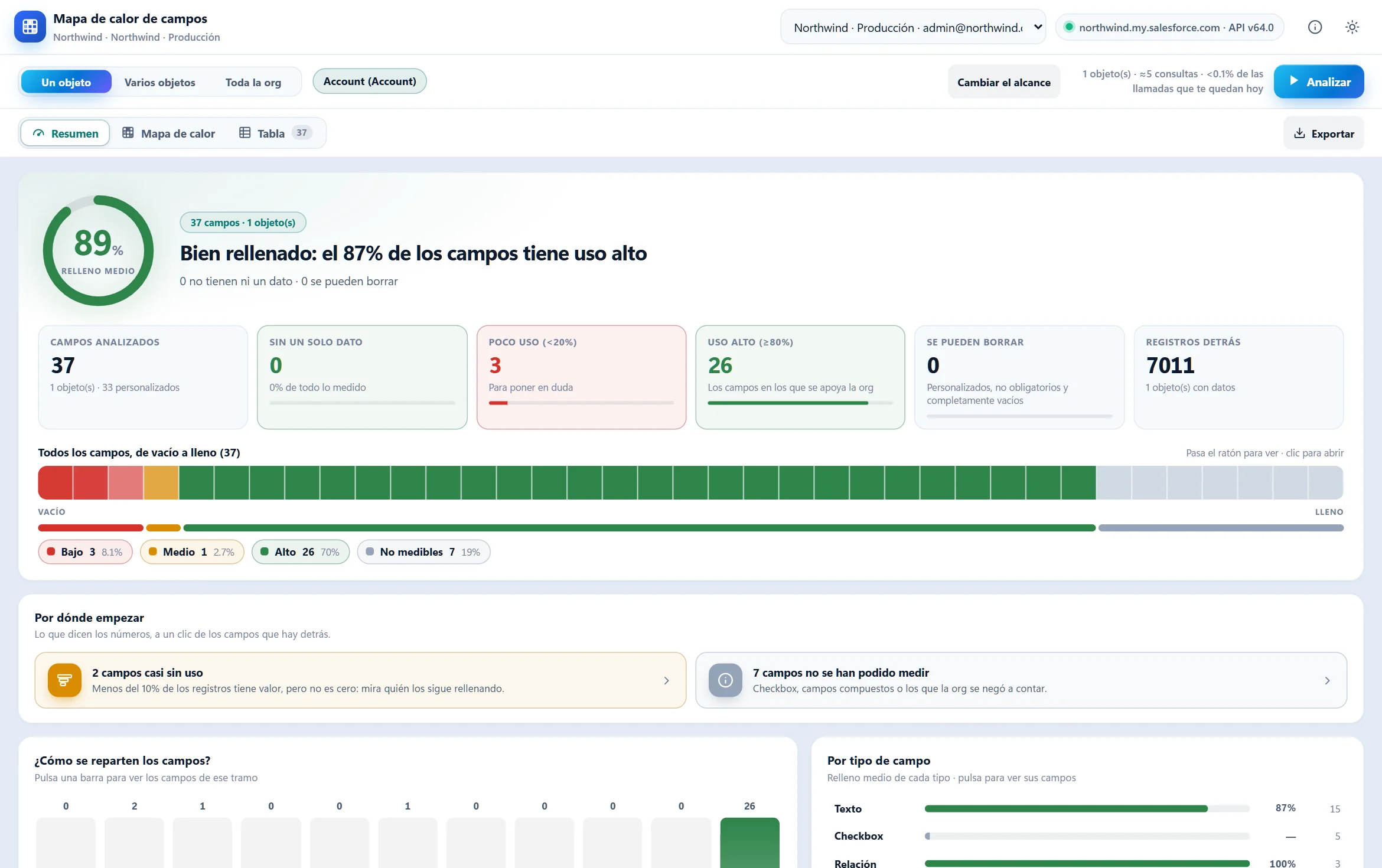Click the Relación field type row
This screenshot has height=868, width=1382.
1087,863
